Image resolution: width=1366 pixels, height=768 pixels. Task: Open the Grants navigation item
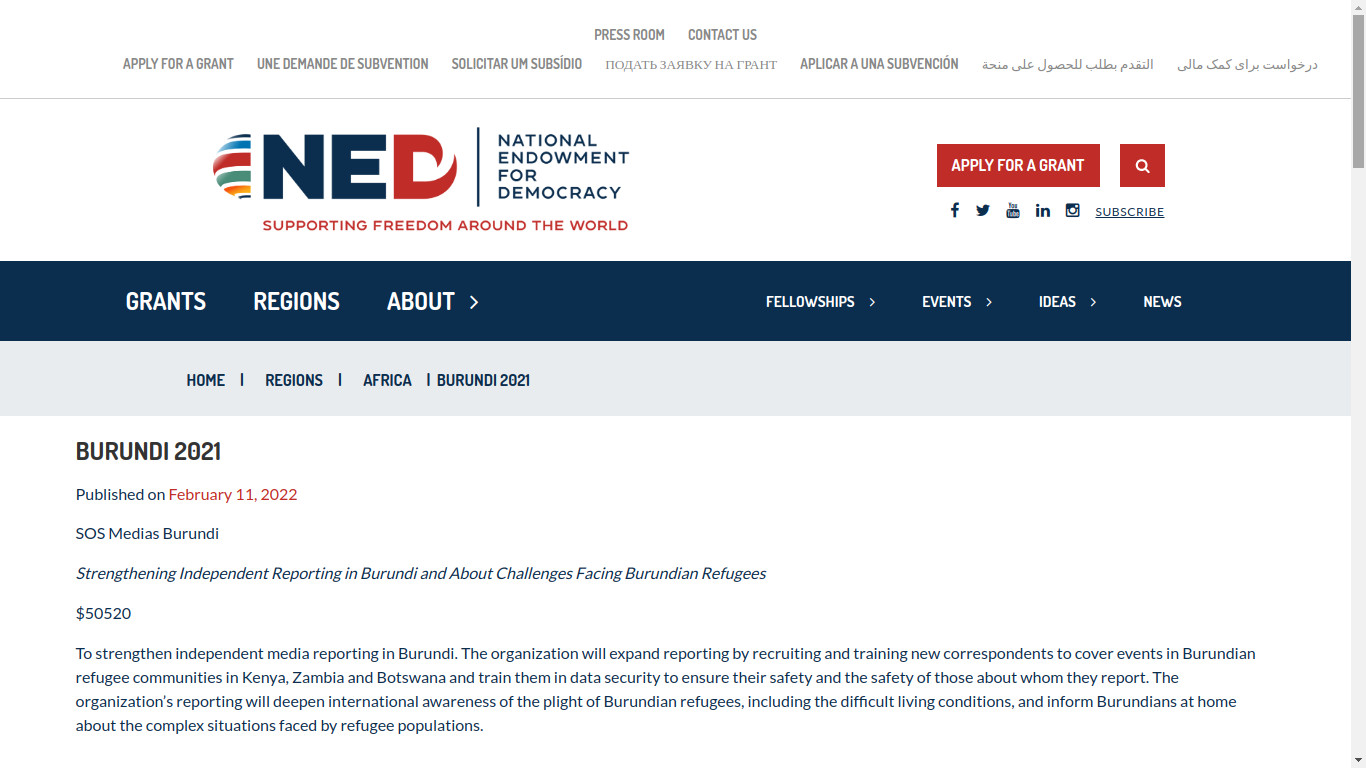[166, 301]
